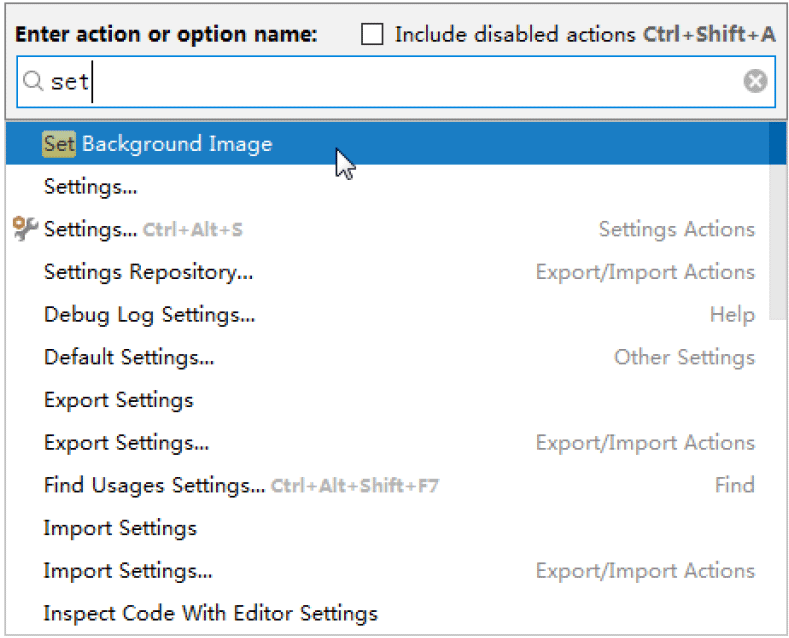Click the results list scrollbar thumb
789x638 pixels.
click(777, 220)
